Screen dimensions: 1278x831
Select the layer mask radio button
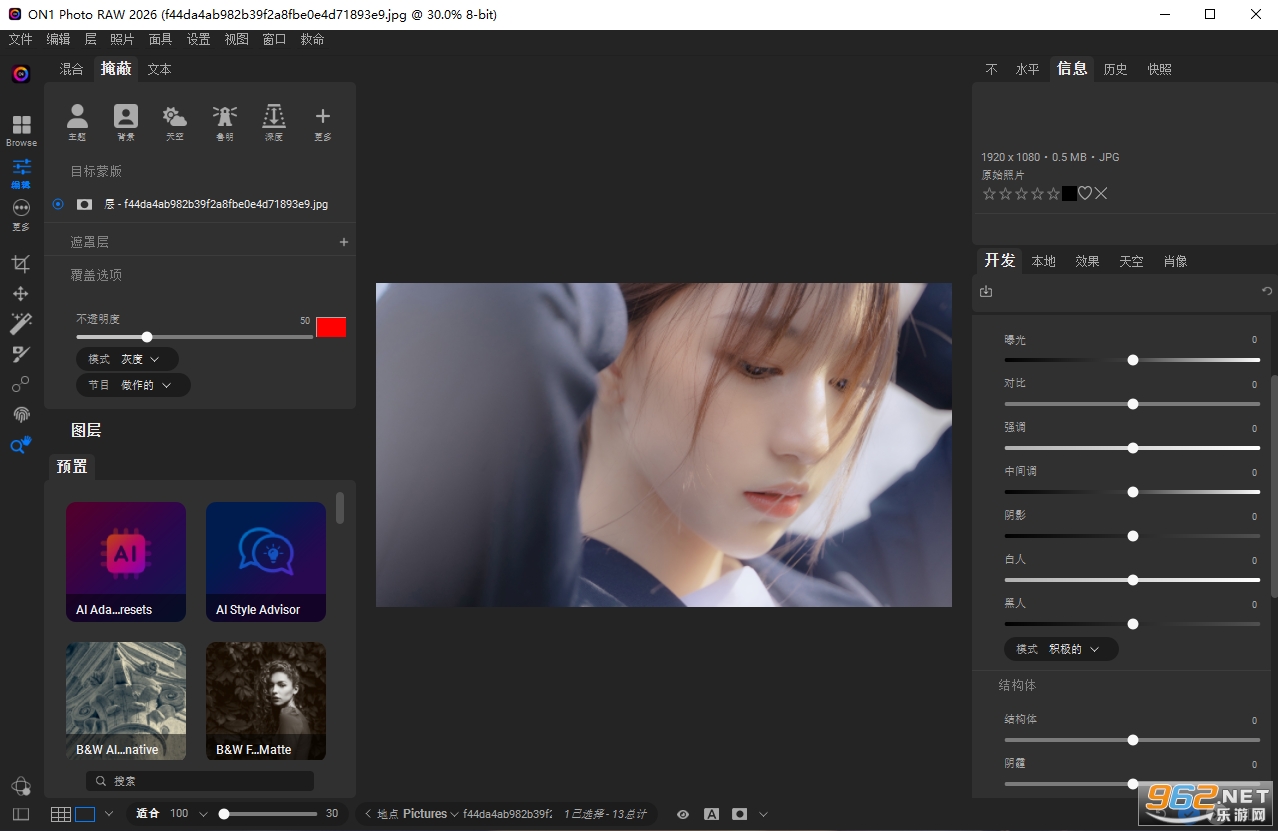pos(58,204)
